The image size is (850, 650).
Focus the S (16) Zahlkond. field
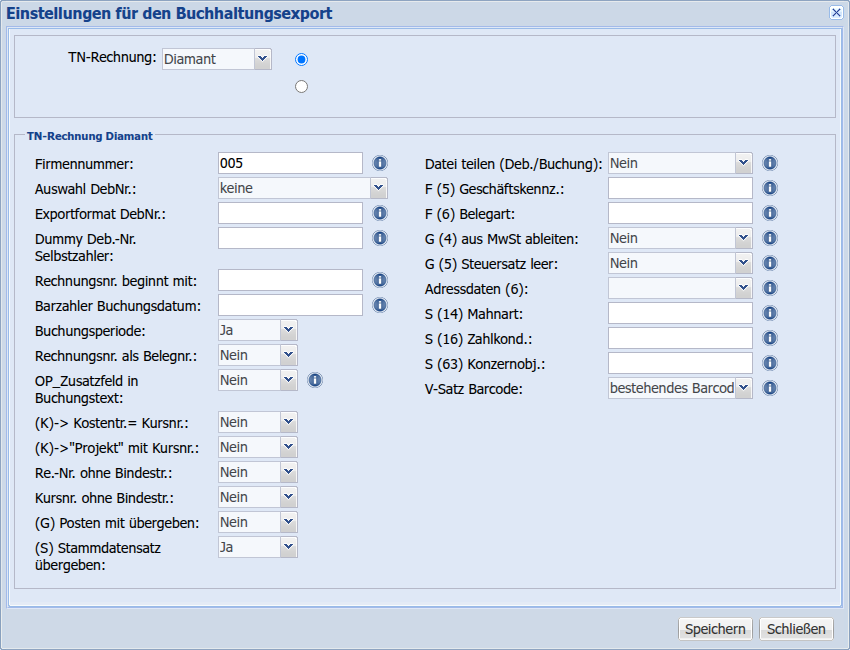point(680,338)
